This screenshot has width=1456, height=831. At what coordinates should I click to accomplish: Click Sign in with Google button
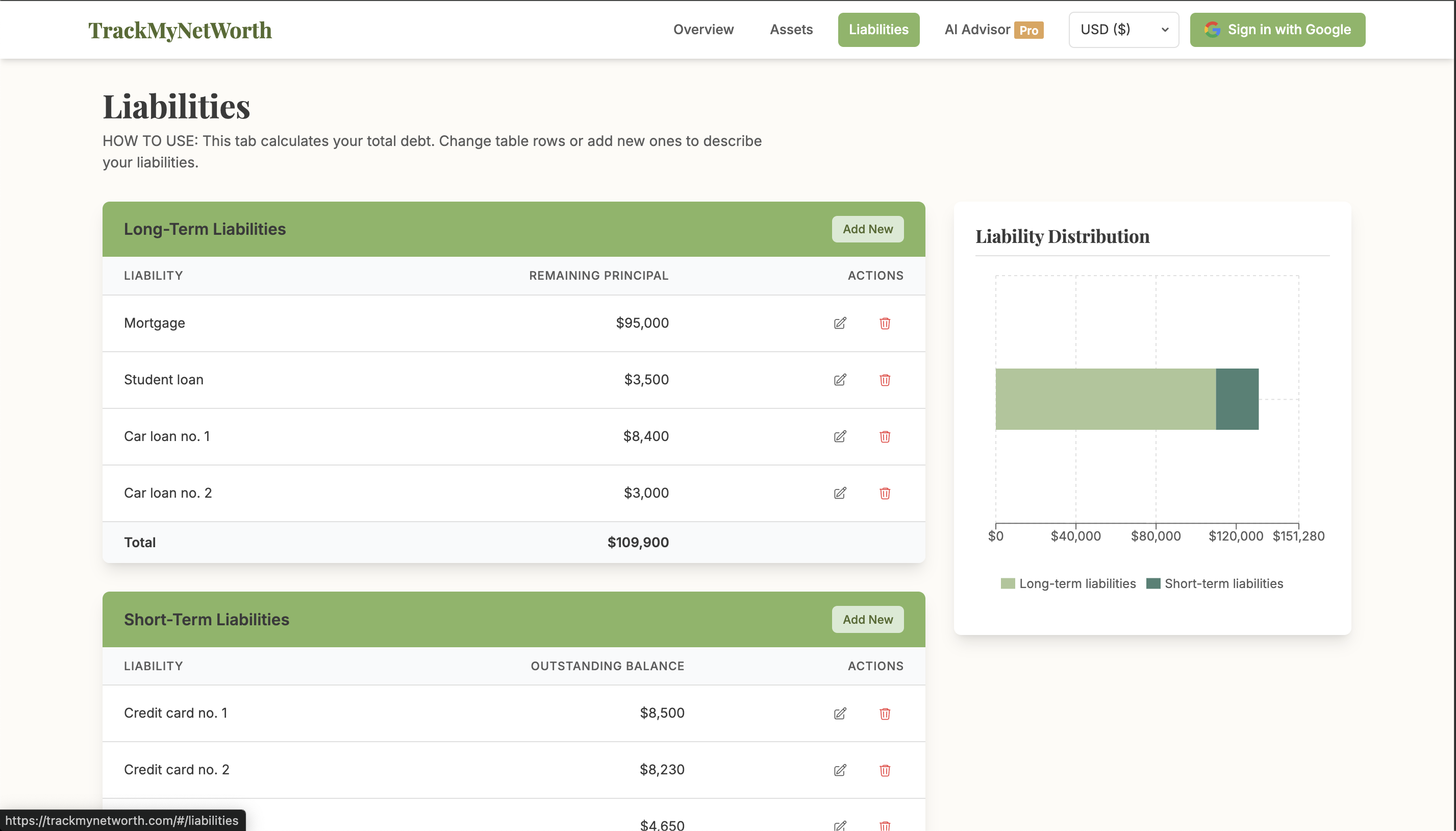1277,30
